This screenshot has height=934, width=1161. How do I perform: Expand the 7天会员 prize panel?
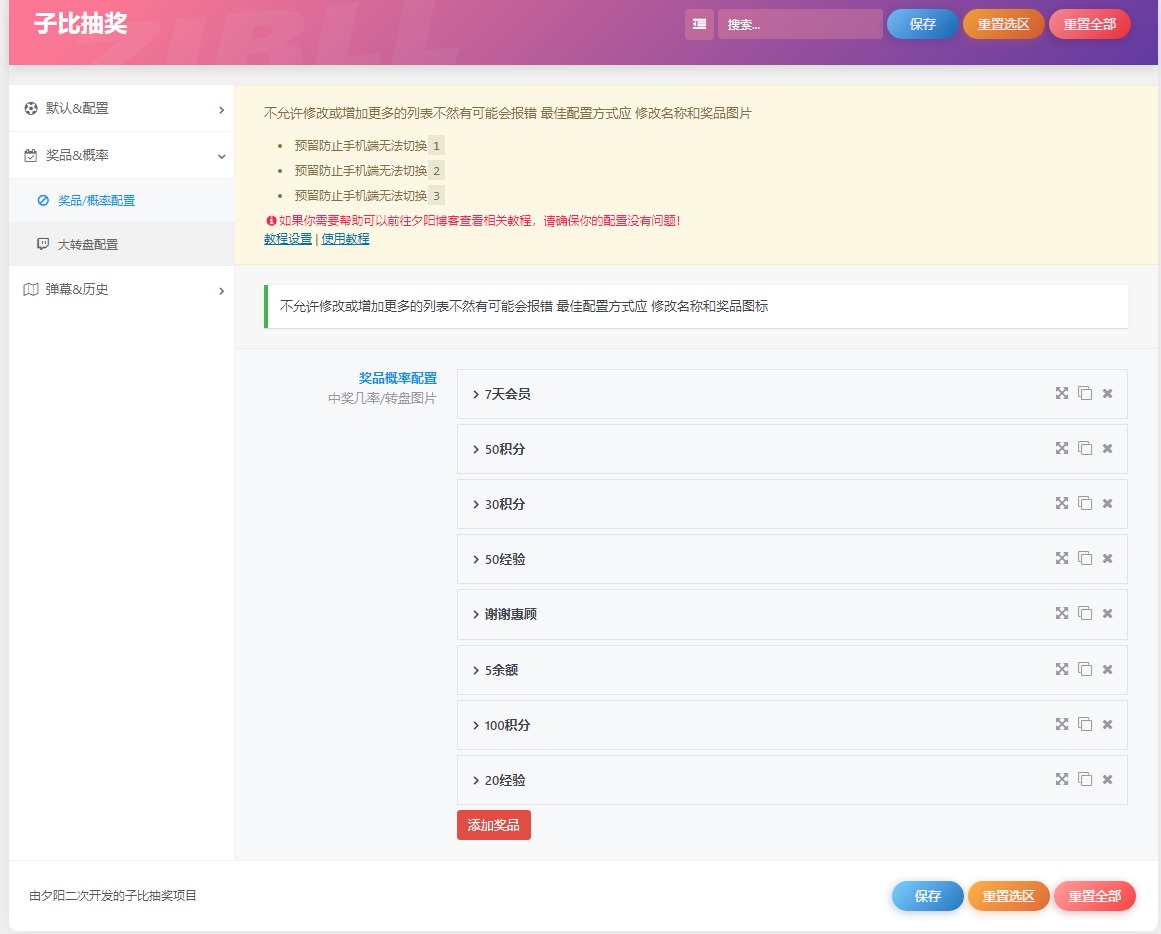(x=792, y=394)
